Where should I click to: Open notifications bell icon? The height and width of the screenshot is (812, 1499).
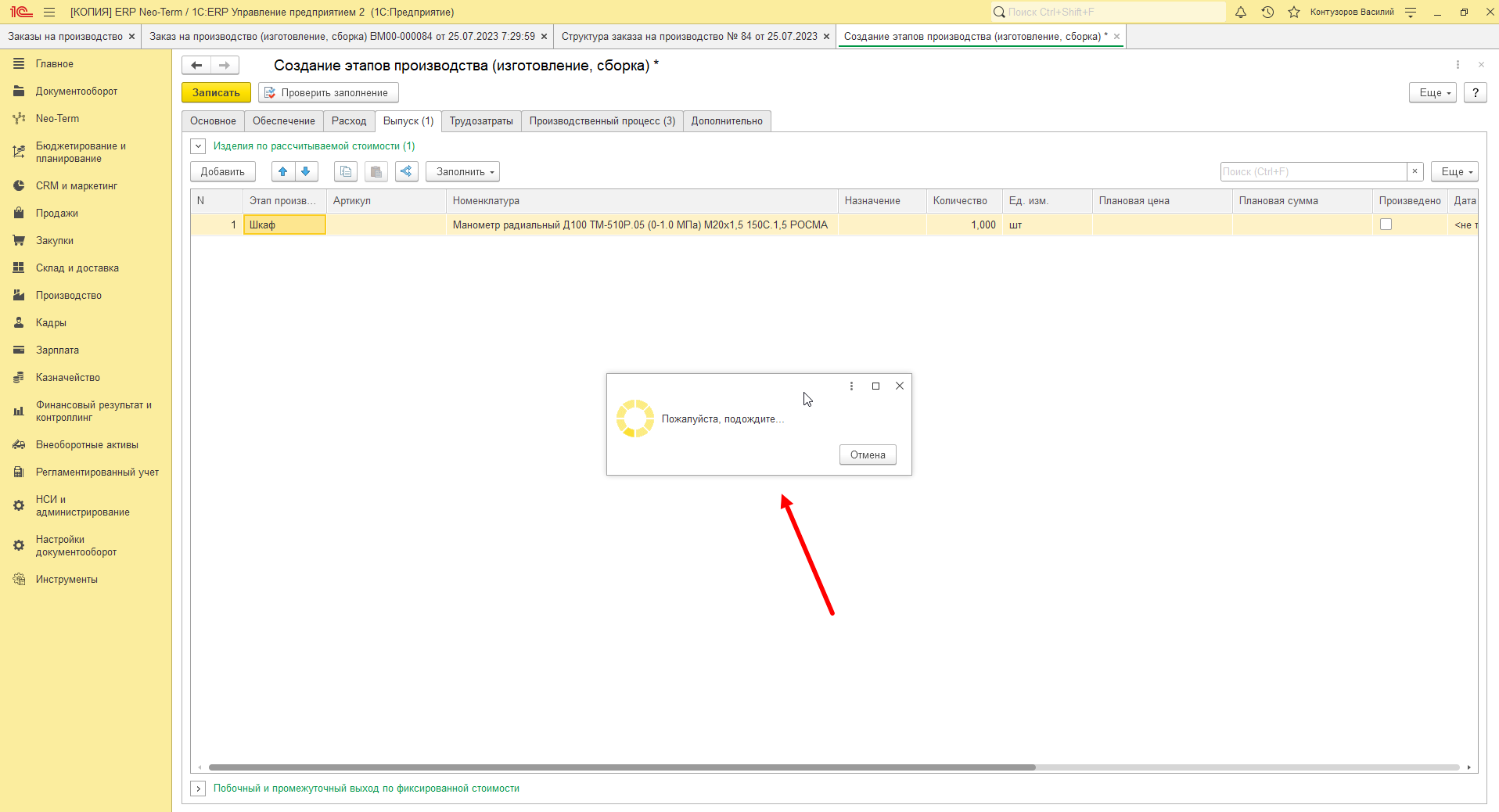click(1241, 12)
